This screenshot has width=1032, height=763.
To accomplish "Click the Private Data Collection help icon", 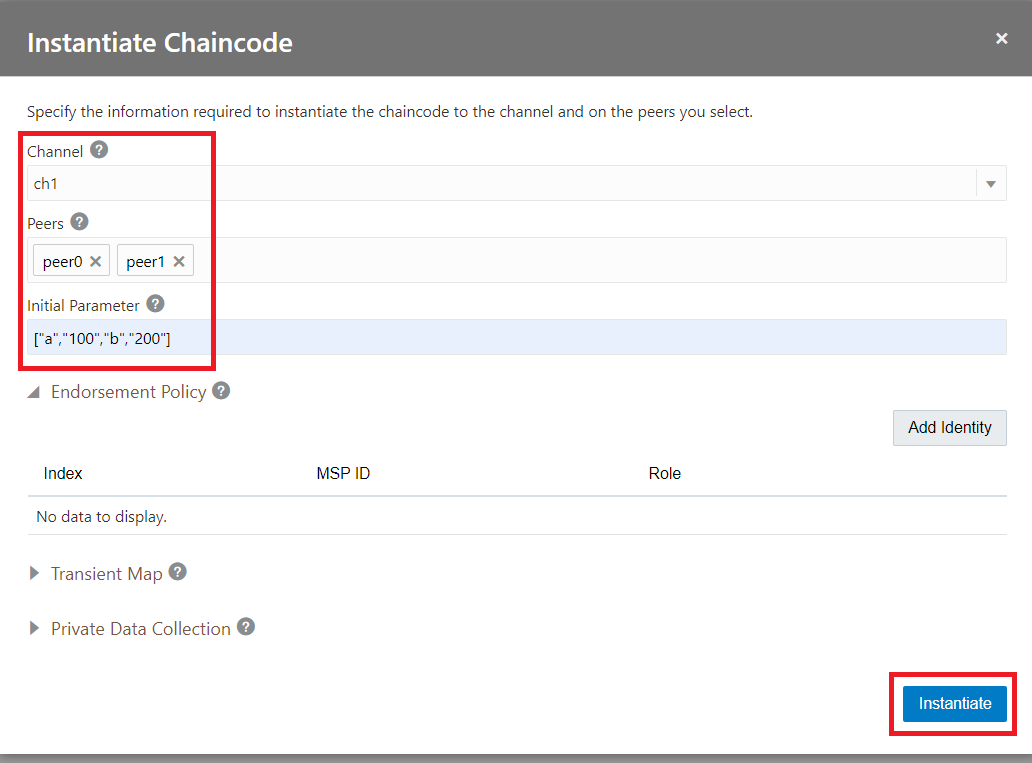I will 245,627.
